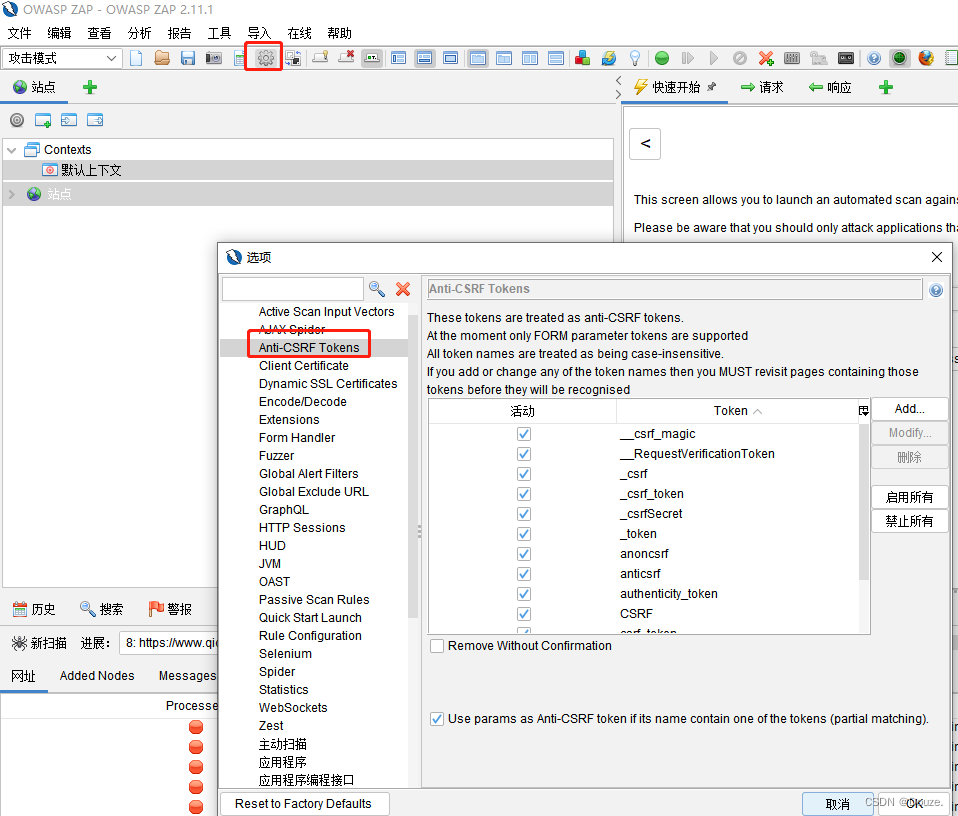
Task: Expand the 站点 tree node
Action: pos(12,194)
